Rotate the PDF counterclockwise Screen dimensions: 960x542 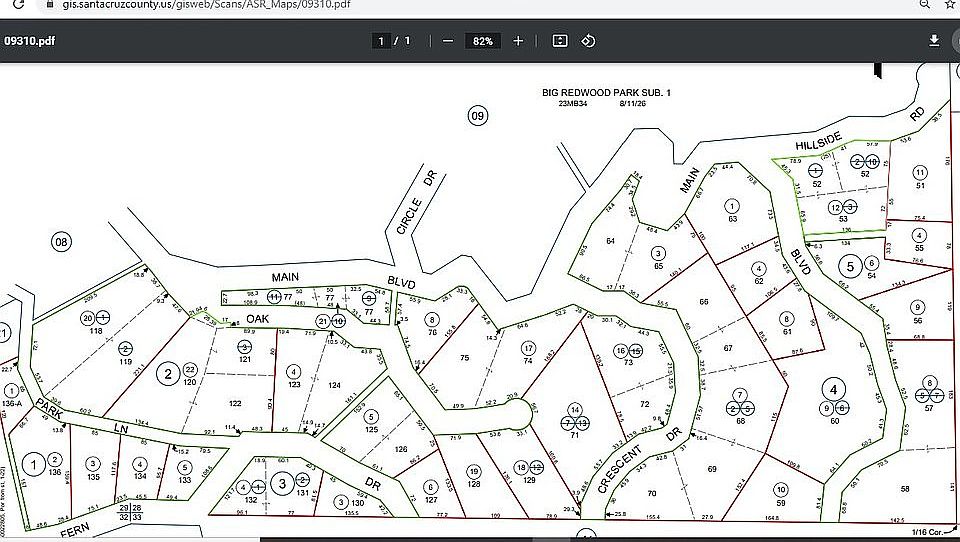pyautogui.click(x=588, y=41)
